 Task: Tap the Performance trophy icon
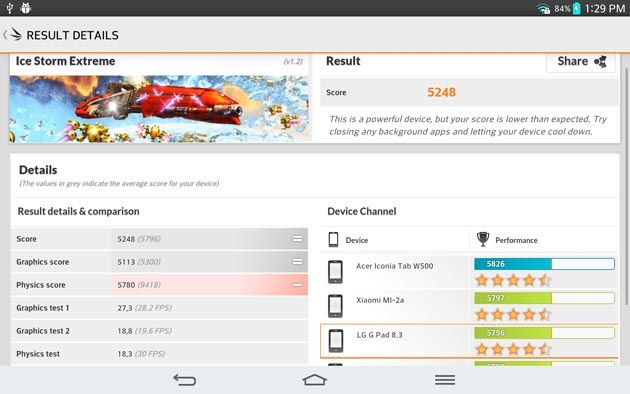(x=483, y=239)
